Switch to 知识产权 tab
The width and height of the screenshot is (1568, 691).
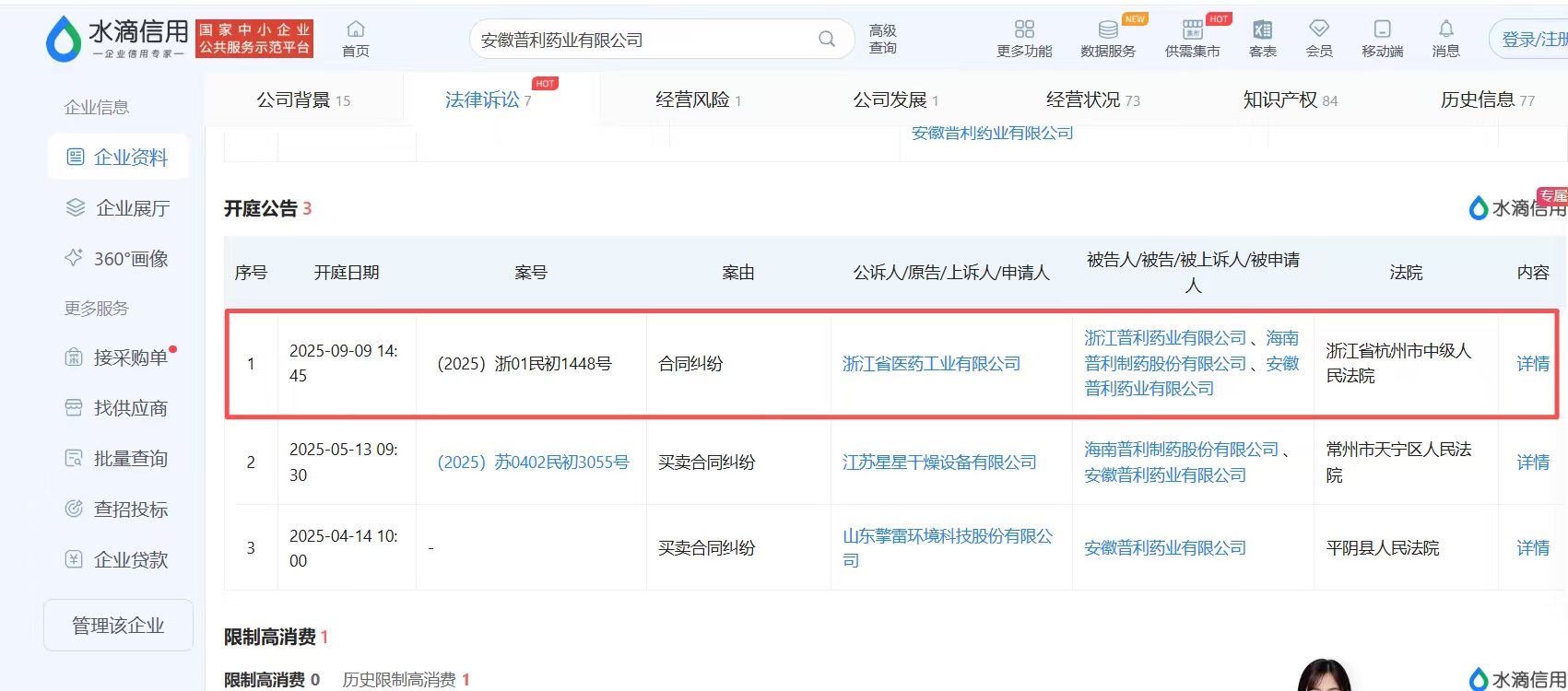point(1291,100)
